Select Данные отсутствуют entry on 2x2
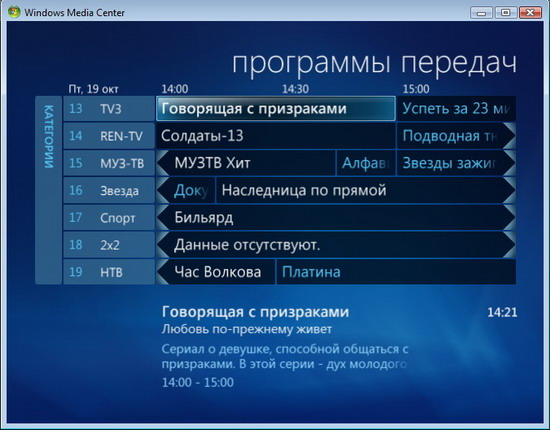Viewport: 550px width, 430px height. (337, 245)
